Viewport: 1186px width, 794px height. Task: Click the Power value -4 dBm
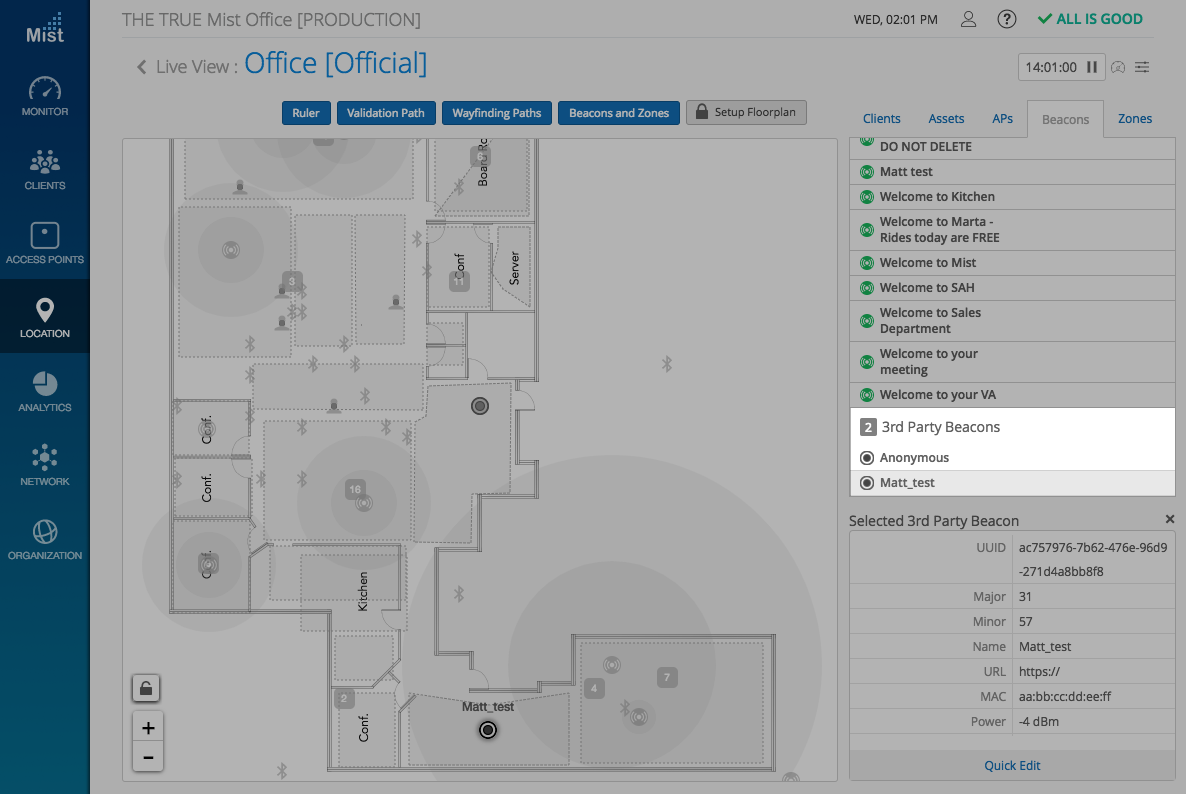pyautogui.click(x=1039, y=721)
